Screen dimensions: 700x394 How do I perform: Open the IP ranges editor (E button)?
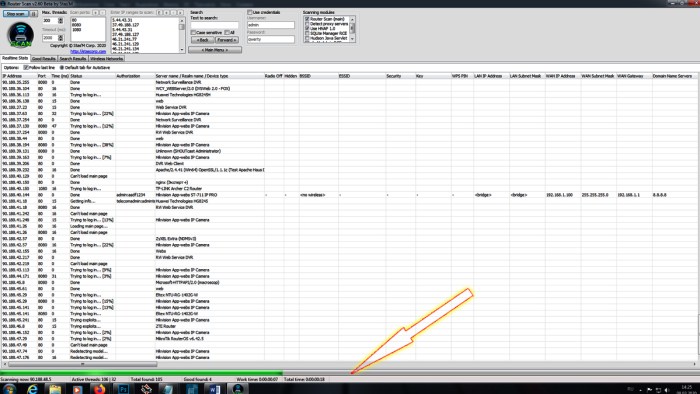[x=159, y=12]
